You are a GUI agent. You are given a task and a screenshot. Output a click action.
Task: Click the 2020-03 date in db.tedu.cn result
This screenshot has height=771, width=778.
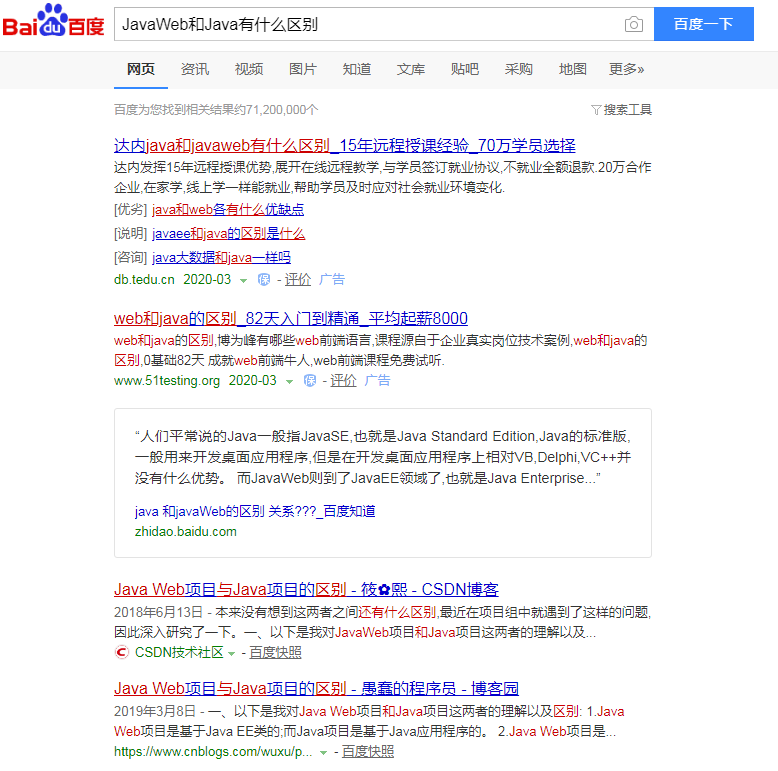click(x=207, y=279)
